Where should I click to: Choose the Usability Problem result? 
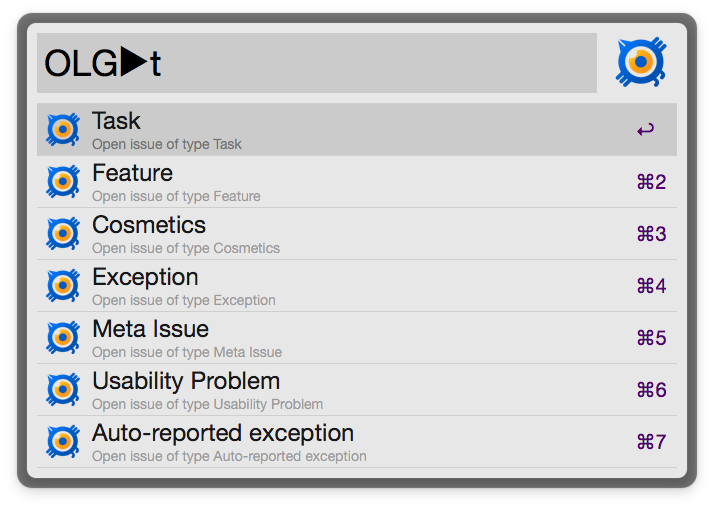[300, 390]
